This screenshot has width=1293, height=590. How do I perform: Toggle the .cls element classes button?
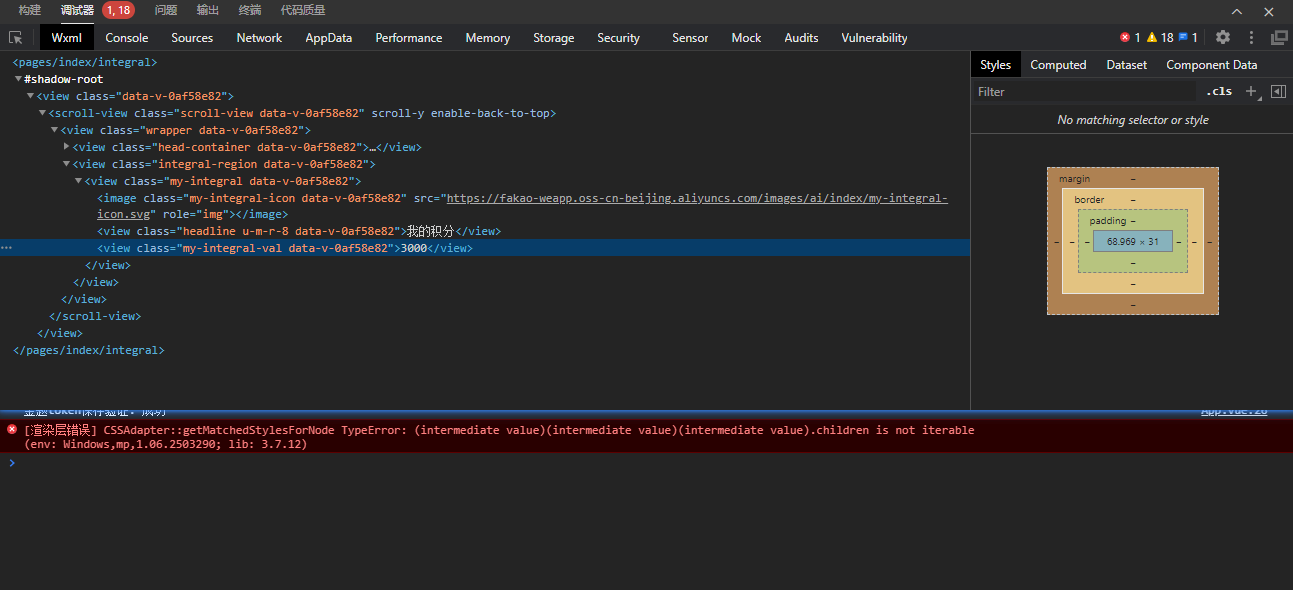[x=1219, y=91]
